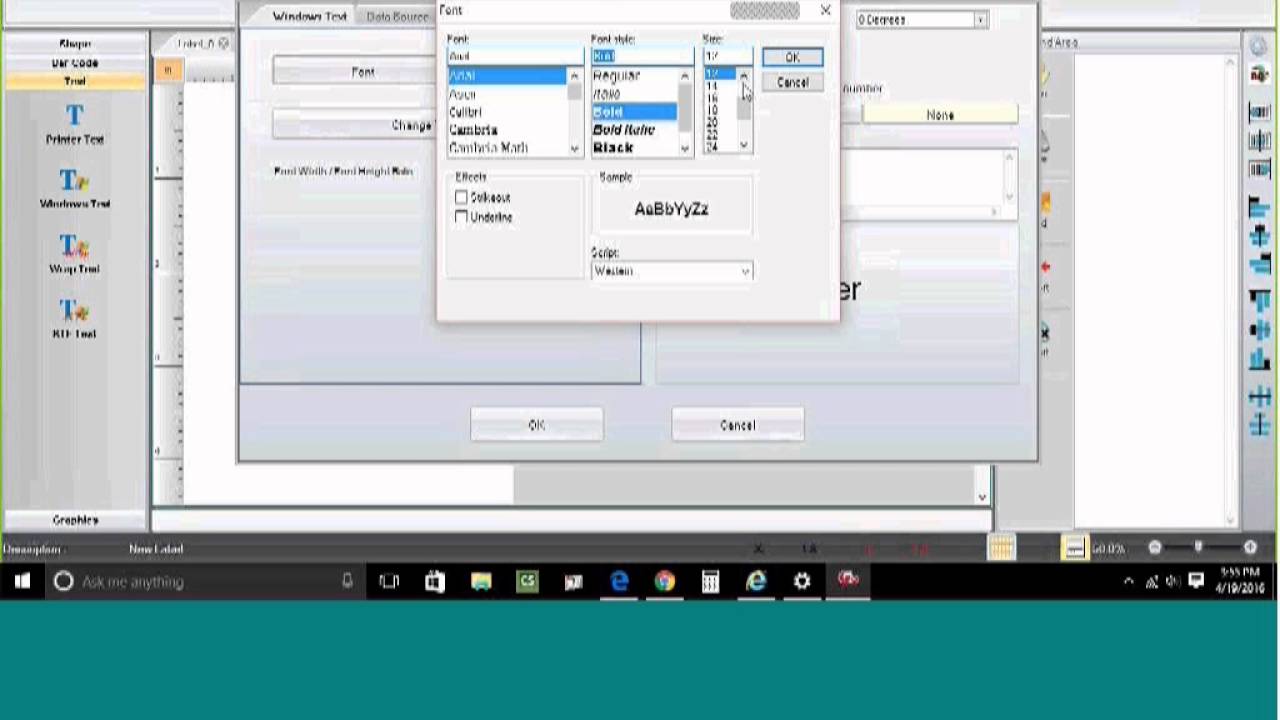Click the zoom in plus icon
1280x720 pixels.
tap(1250, 547)
